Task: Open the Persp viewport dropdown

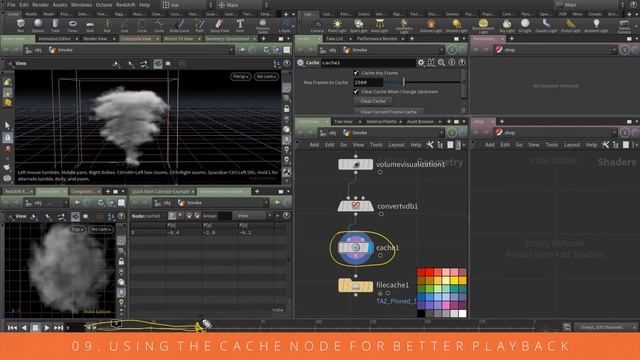Action: coord(241,76)
